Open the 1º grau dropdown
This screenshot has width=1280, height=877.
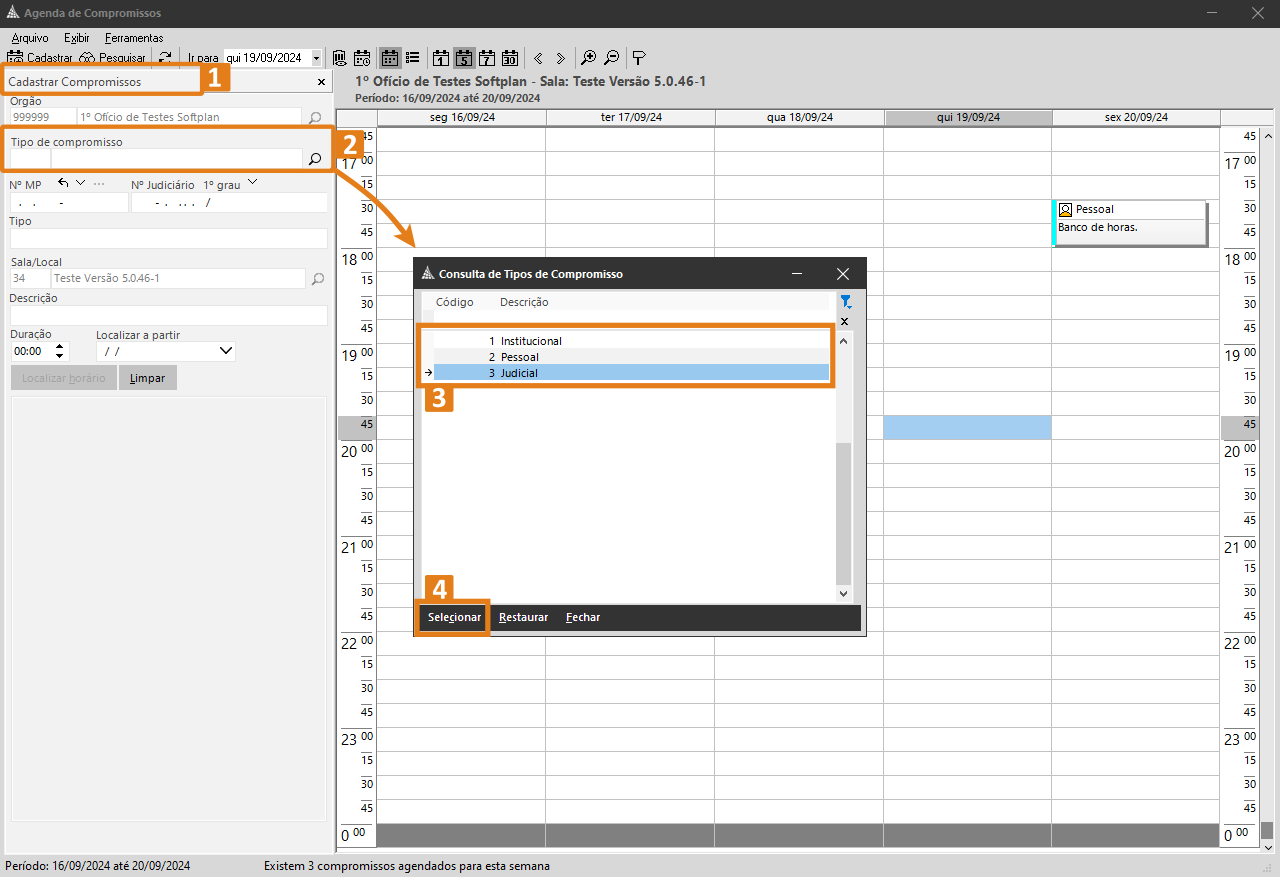pos(252,183)
